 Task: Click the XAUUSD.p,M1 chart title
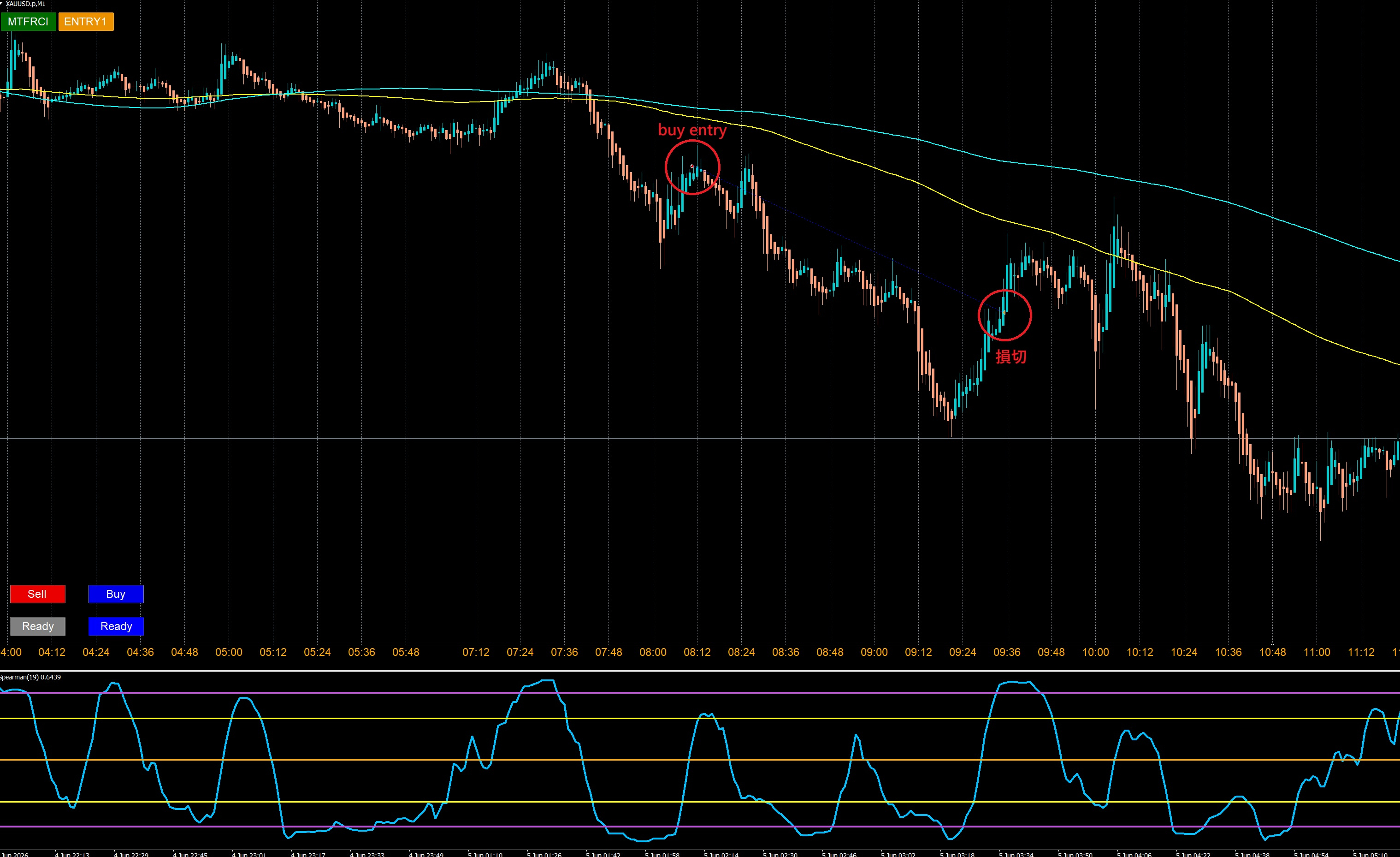(25, 4)
